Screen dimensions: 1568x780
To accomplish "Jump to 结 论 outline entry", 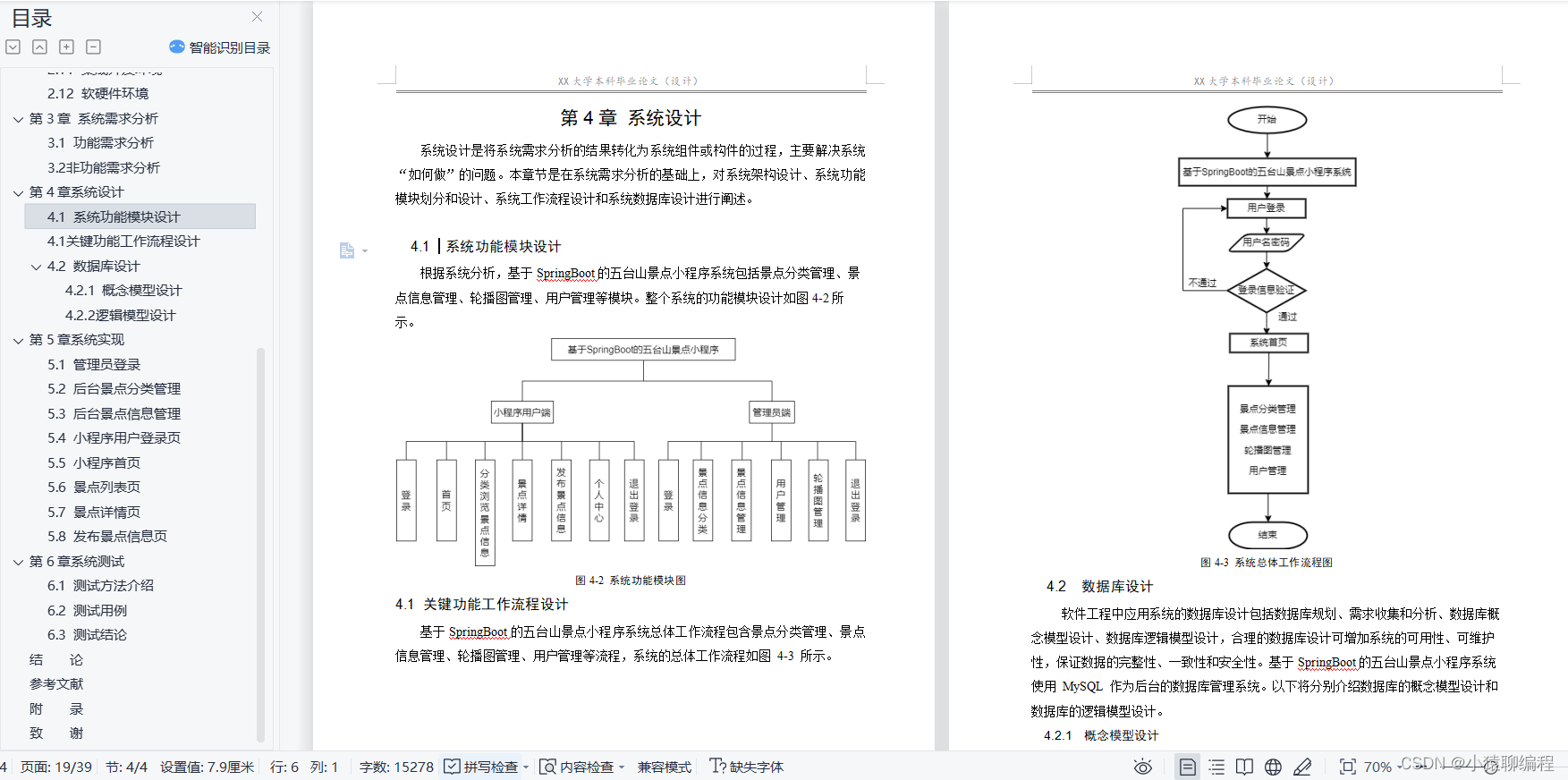I will pyautogui.click(x=55, y=660).
